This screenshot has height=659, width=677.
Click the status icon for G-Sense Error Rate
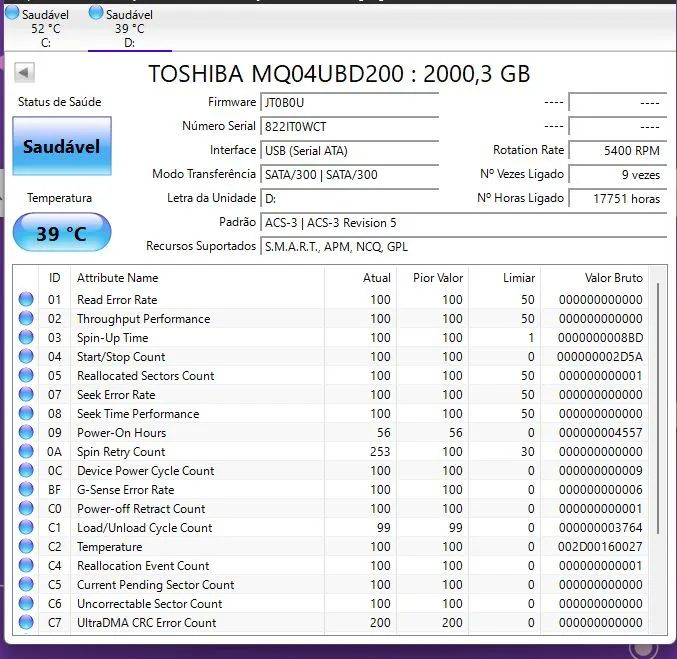click(26, 489)
